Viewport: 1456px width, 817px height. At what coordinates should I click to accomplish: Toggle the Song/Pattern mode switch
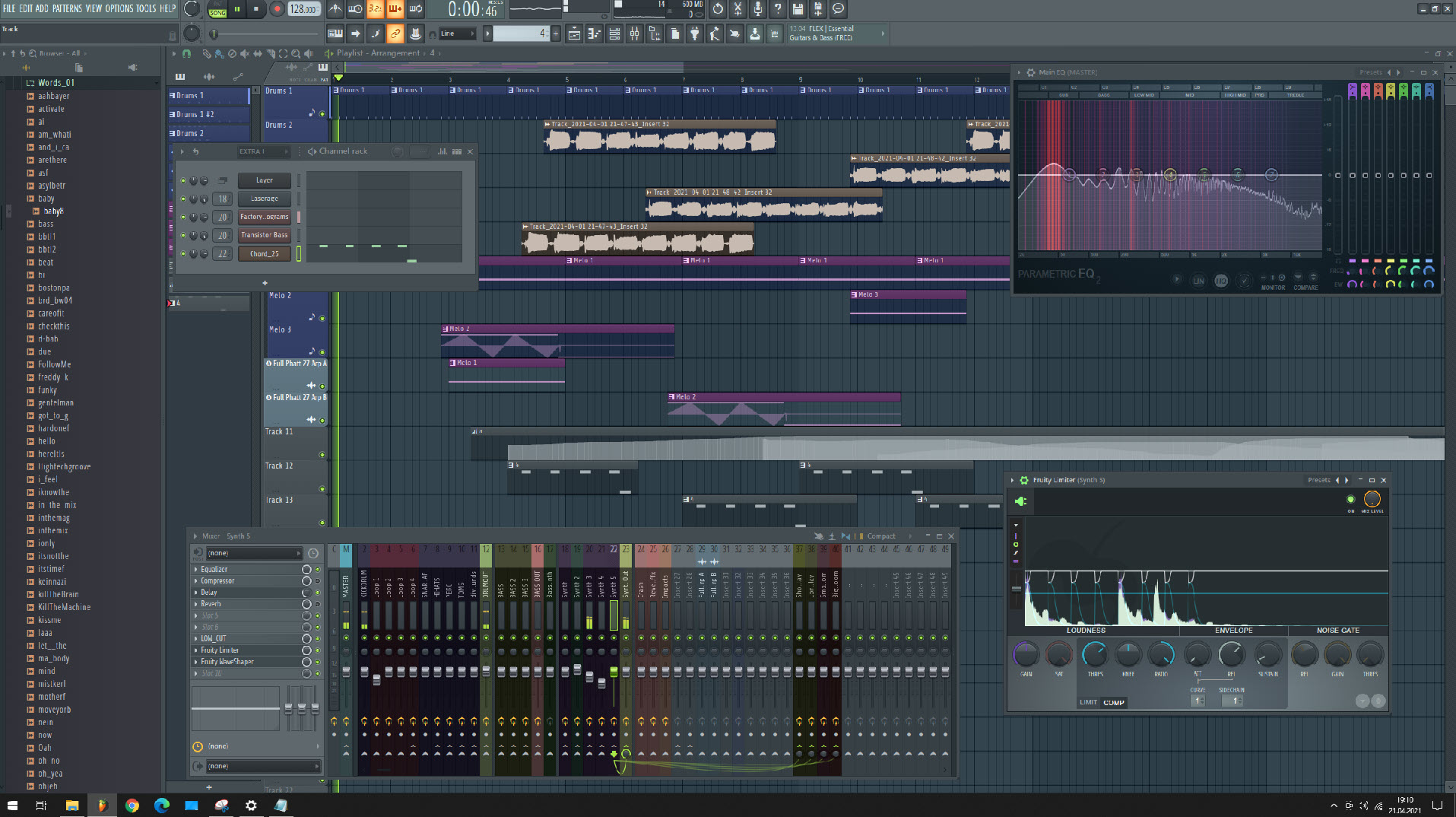(x=217, y=9)
